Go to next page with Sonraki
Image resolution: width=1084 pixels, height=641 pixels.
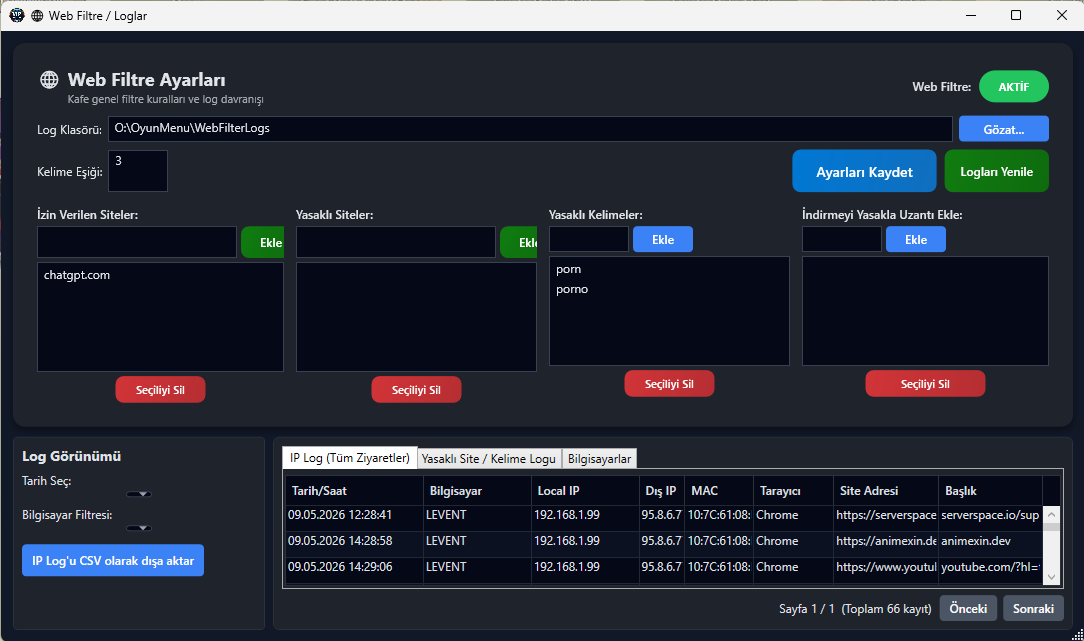(1033, 609)
